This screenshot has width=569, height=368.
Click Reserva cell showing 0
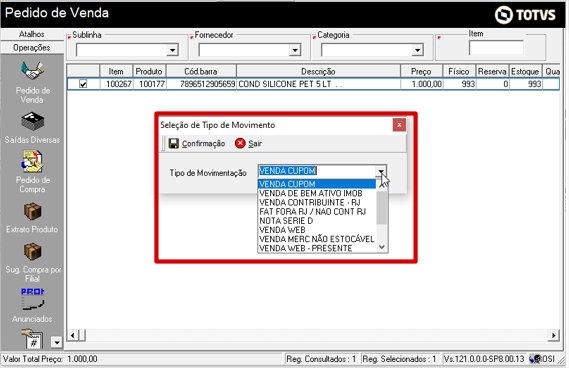pyautogui.click(x=492, y=84)
